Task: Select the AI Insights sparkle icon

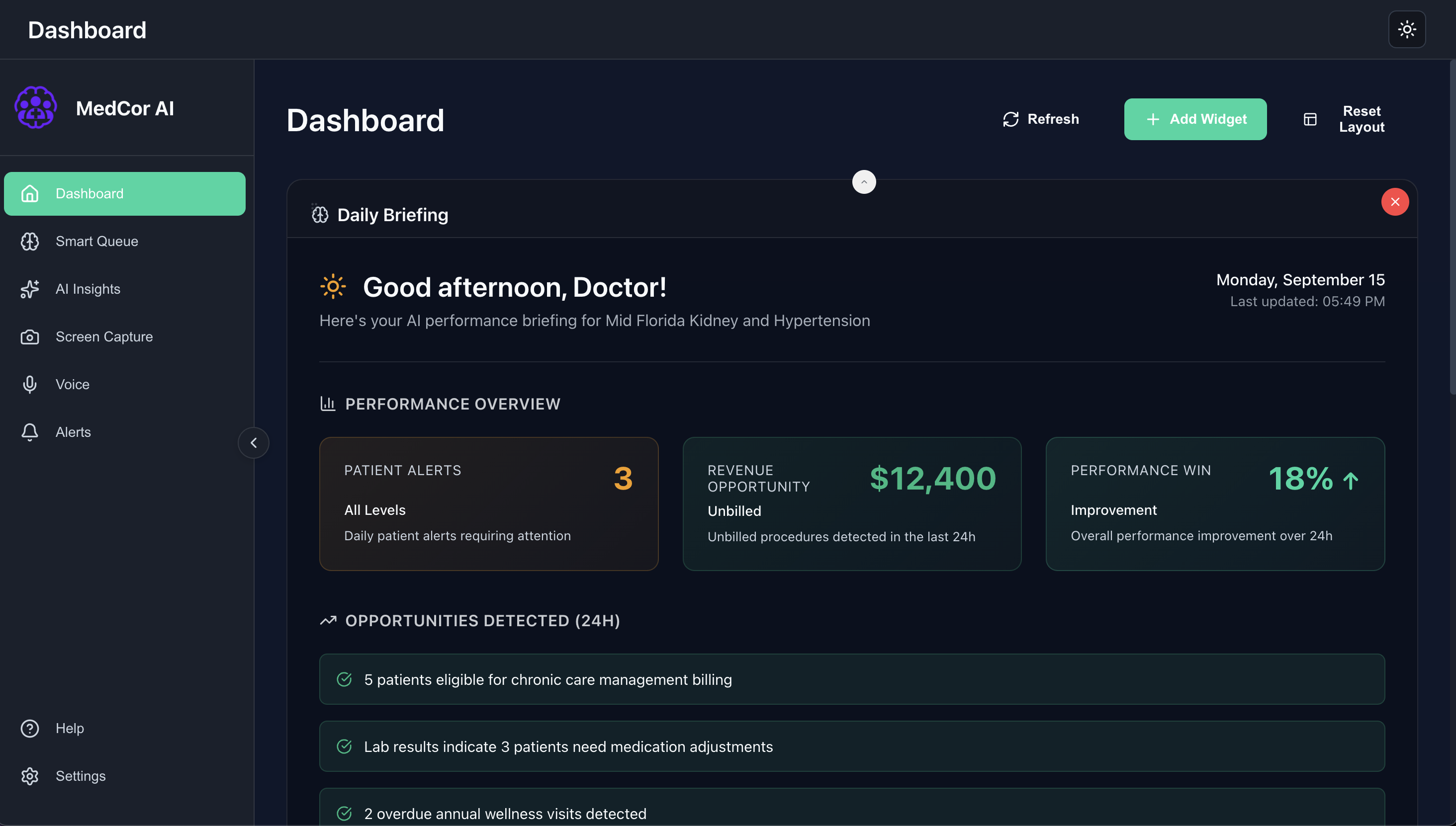Action: click(29, 289)
